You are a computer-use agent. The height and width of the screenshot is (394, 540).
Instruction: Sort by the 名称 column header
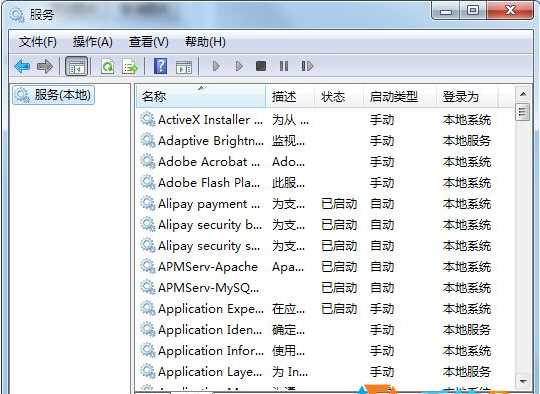(201, 96)
